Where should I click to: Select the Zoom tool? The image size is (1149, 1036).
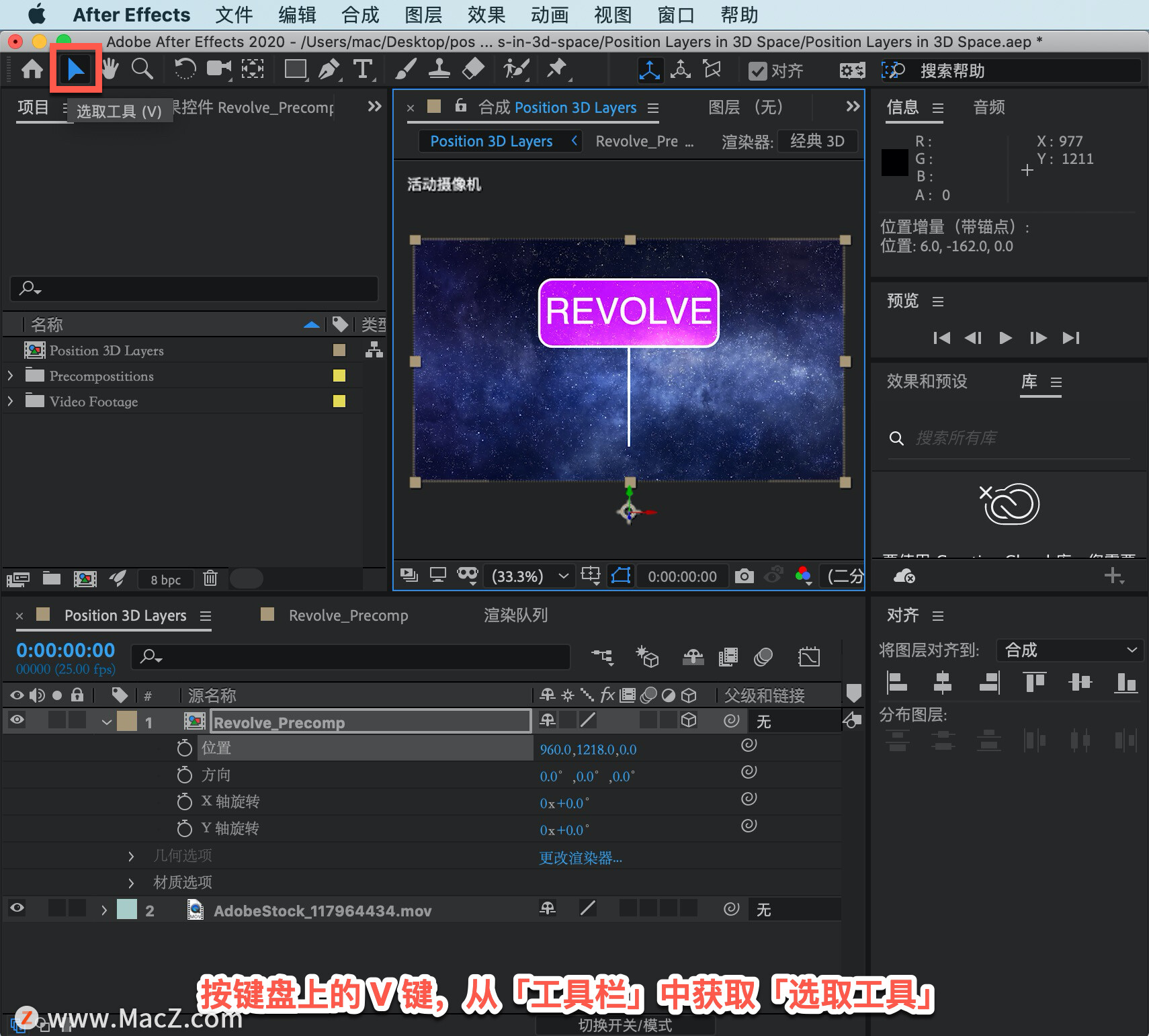(x=142, y=69)
